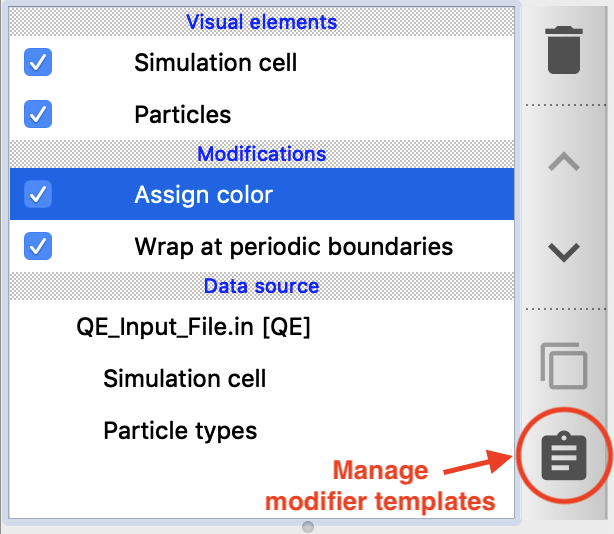Image resolution: width=614 pixels, height=534 pixels.
Task: Grab the panel resize handle dot
Action: [x=308, y=526]
